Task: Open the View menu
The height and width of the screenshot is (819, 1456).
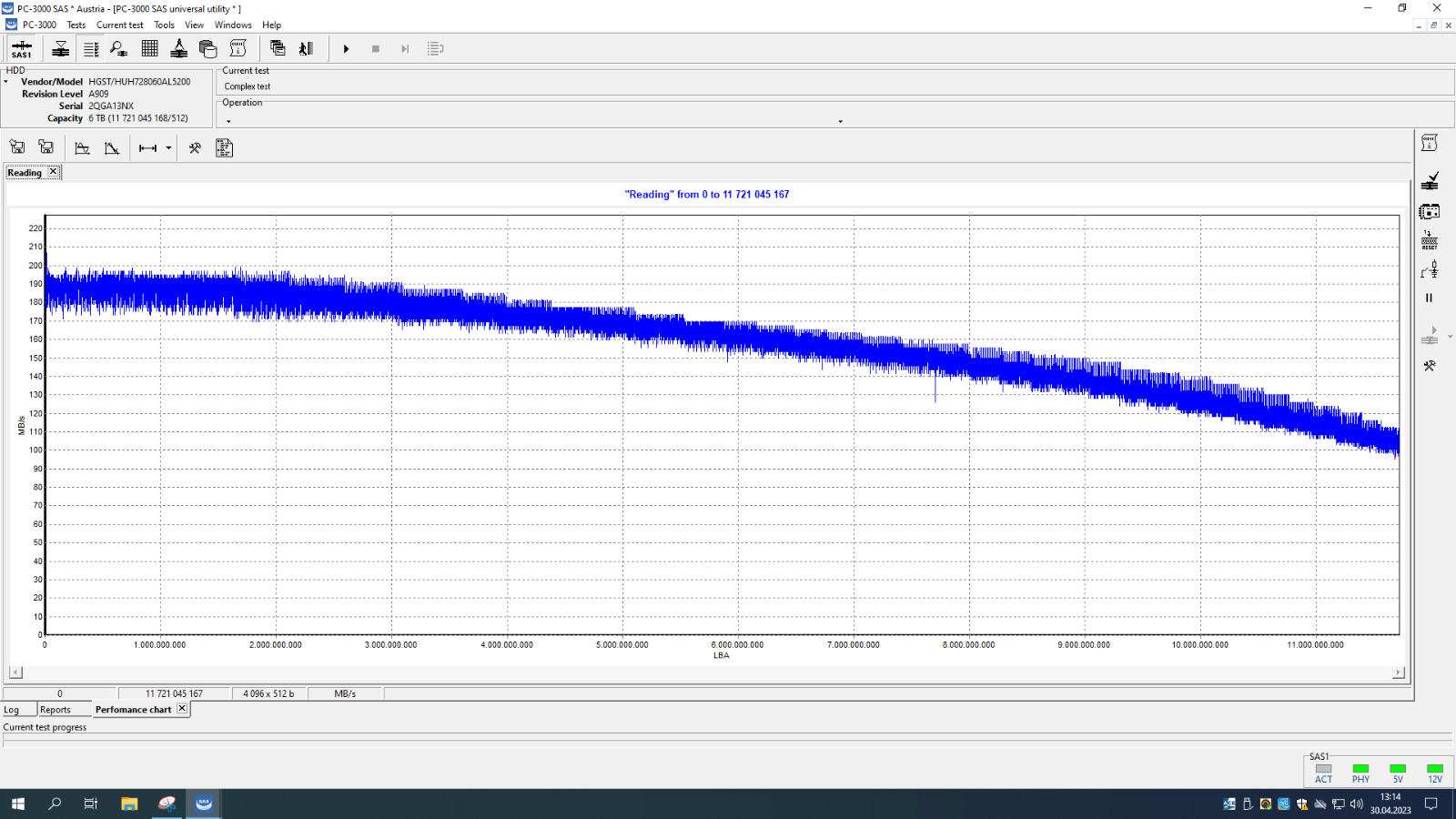Action: pos(195,25)
